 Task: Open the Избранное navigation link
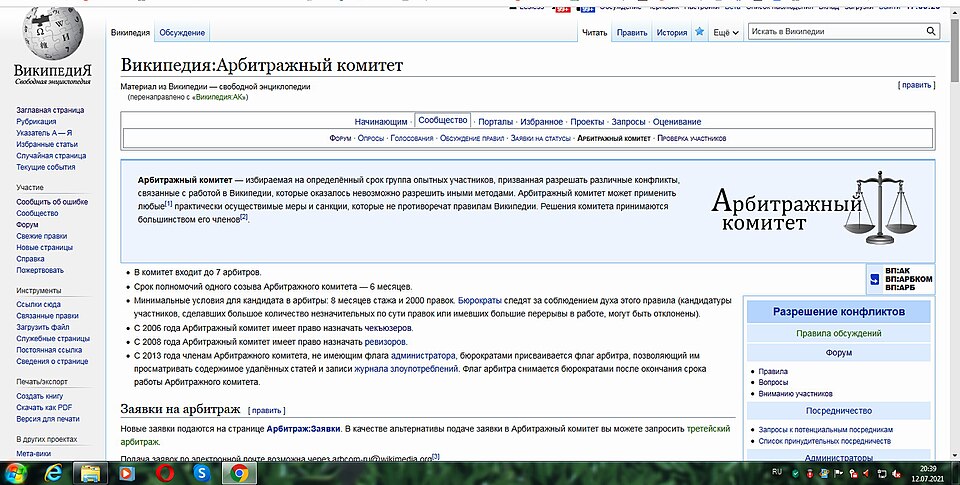(541, 122)
